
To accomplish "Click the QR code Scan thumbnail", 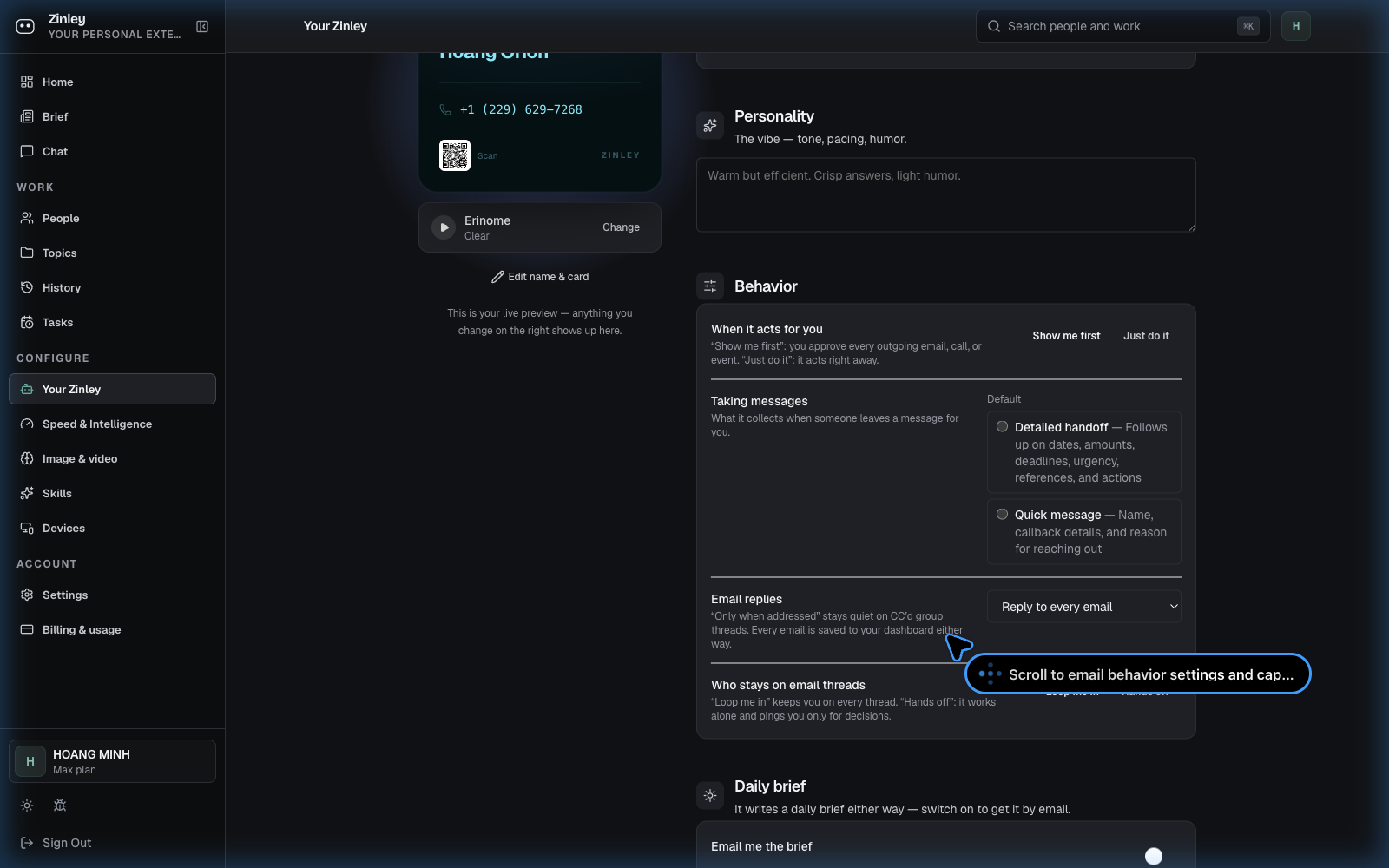I will (x=455, y=155).
